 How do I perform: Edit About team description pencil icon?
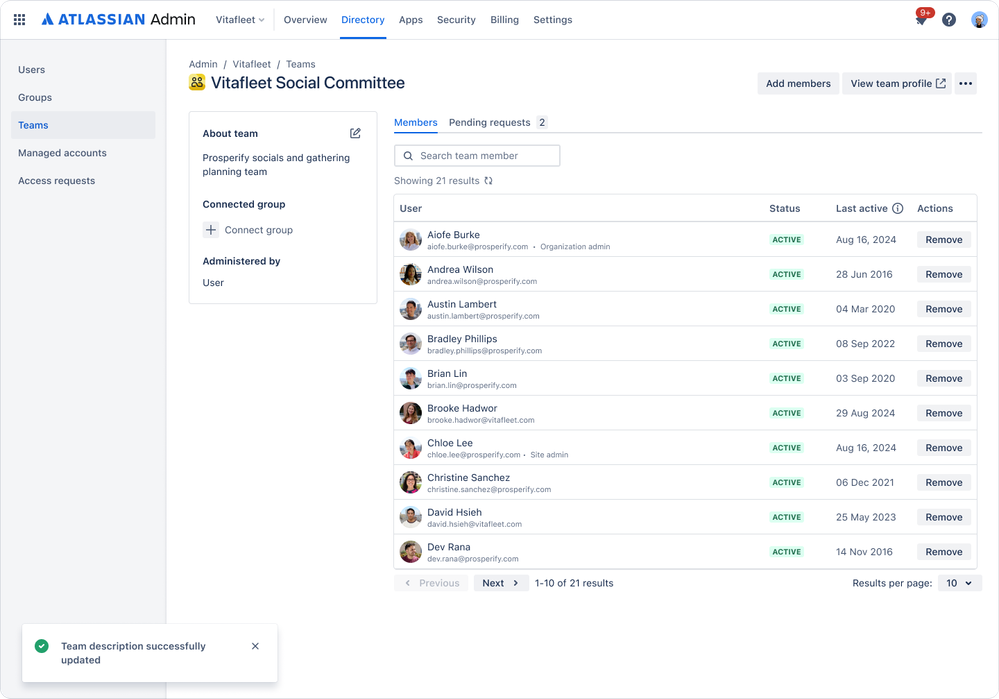pos(355,133)
